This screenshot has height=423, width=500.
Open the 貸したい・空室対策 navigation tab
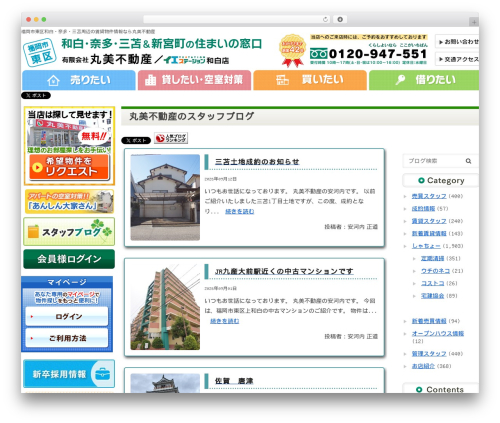point(194,80)
